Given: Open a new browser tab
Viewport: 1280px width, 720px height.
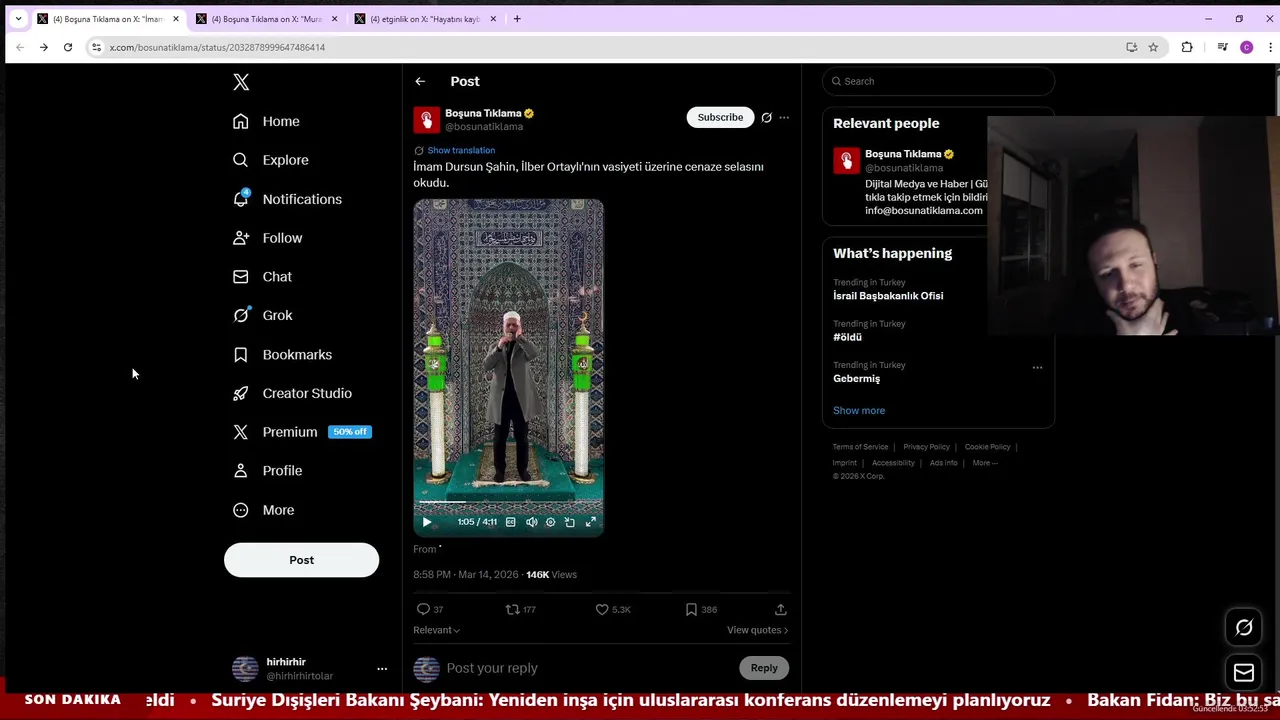Looking at the screenshot, I should click(517, 19).
